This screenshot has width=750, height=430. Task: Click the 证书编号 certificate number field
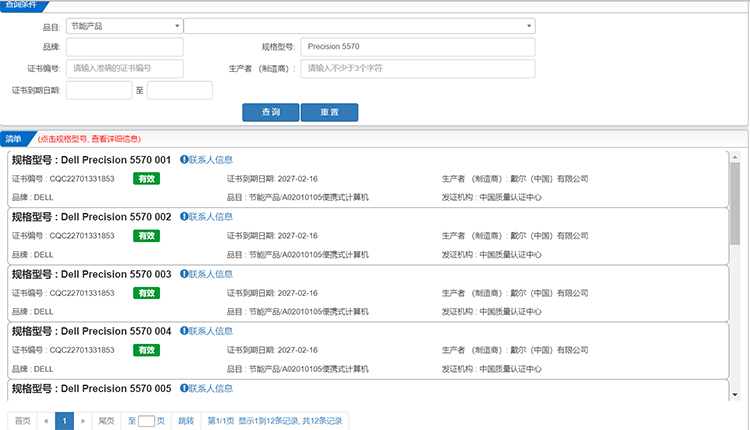click(x=125, y=68)
